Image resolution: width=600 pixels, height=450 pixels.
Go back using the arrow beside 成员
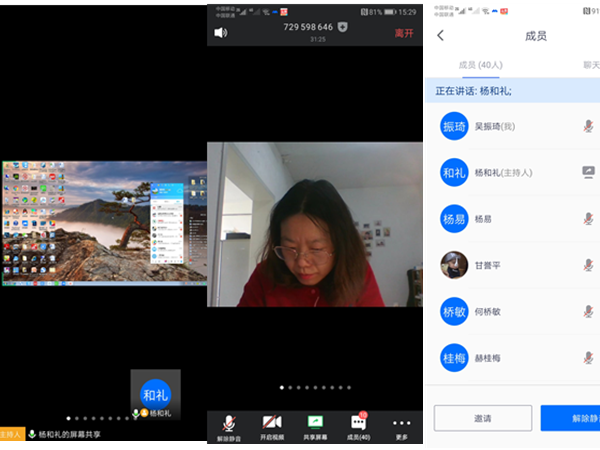point(440,36)
